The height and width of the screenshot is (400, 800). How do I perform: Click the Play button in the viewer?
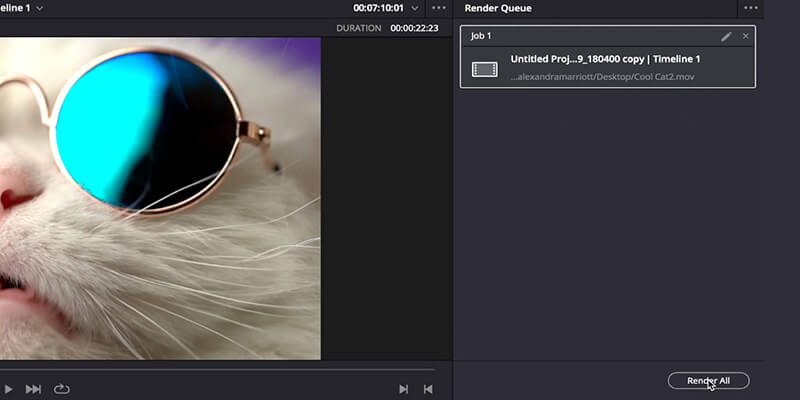[x=8, y=389]
